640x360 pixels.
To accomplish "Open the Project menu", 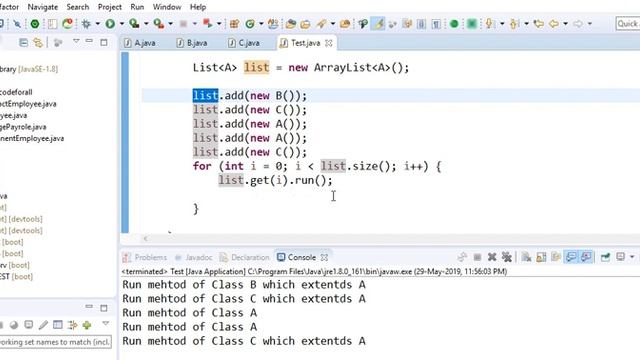I will pyautogui.click(x=110, y=7).
